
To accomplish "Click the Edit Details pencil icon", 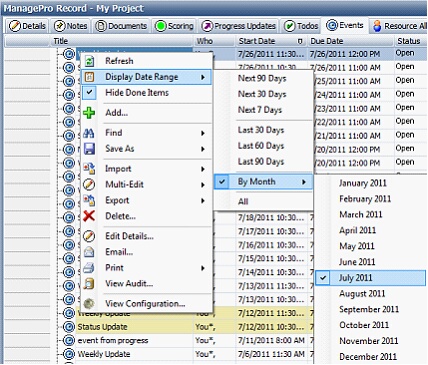I will point(89,236).
